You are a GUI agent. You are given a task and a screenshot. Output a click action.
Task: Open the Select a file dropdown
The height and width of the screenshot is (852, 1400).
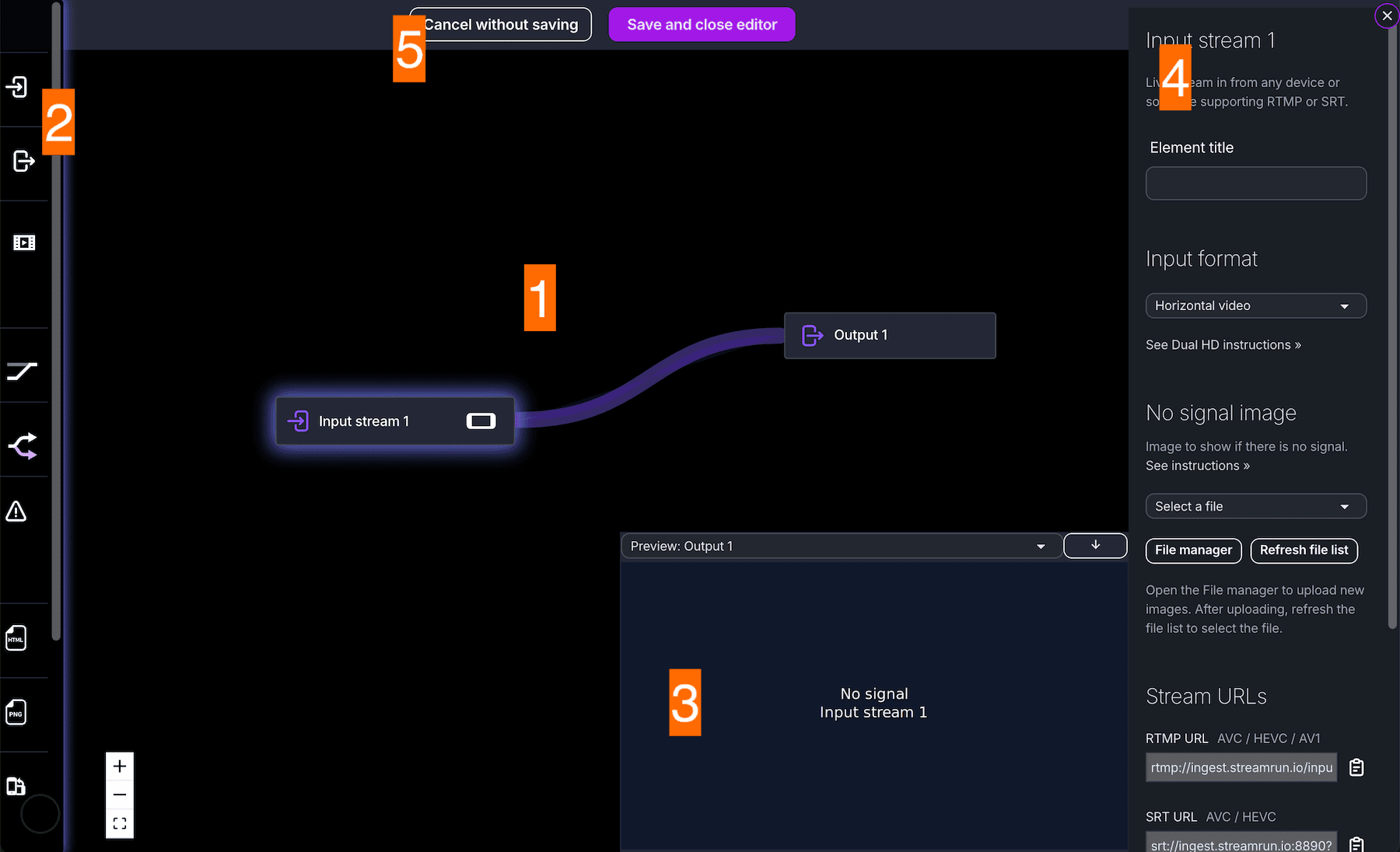(x=1255, y=506)
